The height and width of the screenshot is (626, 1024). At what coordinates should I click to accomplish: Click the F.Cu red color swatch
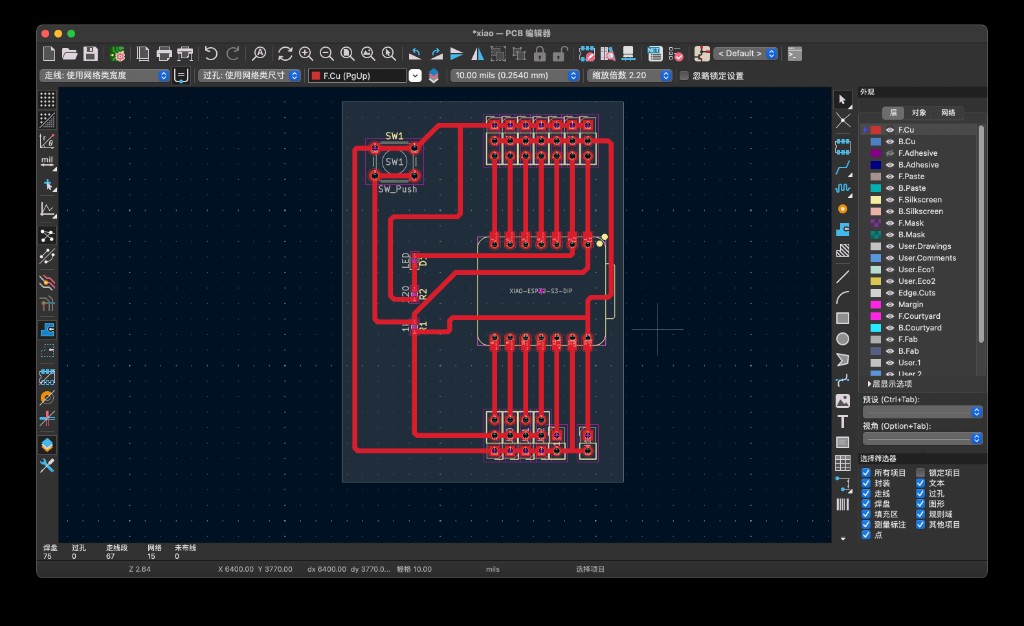876,130
